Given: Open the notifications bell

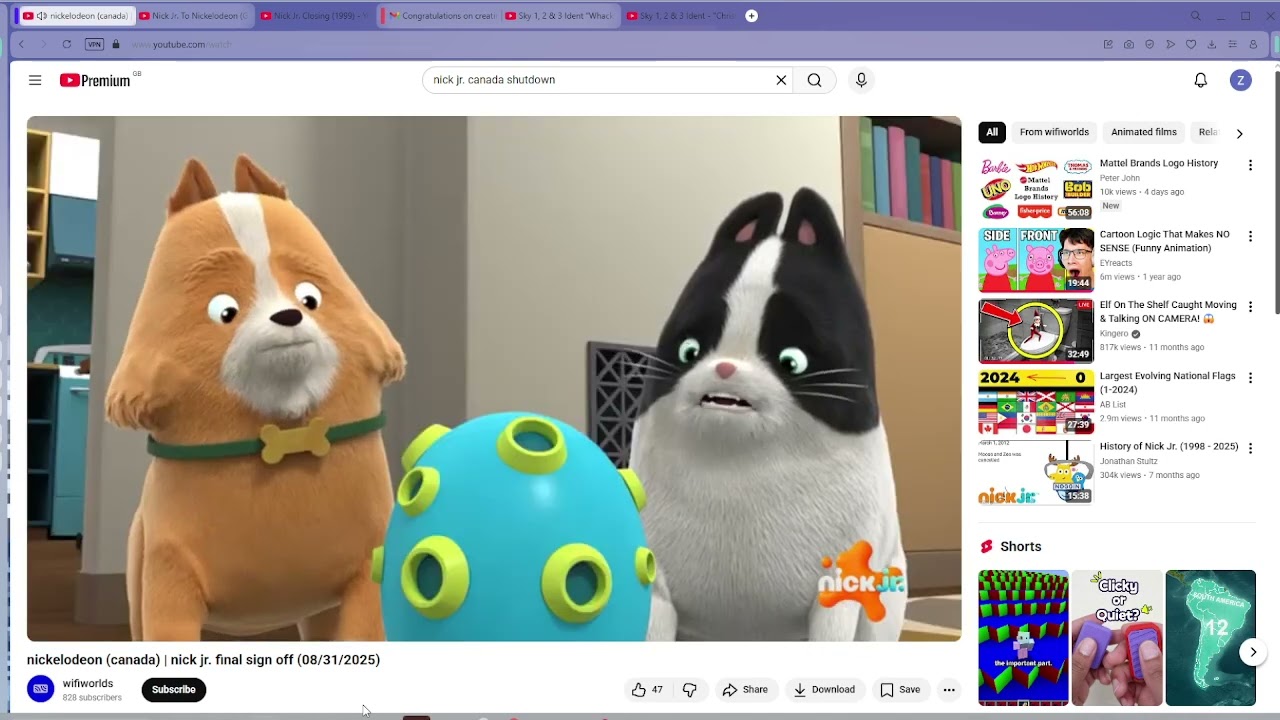Looking at the screenshot, I should (1201, 80).
